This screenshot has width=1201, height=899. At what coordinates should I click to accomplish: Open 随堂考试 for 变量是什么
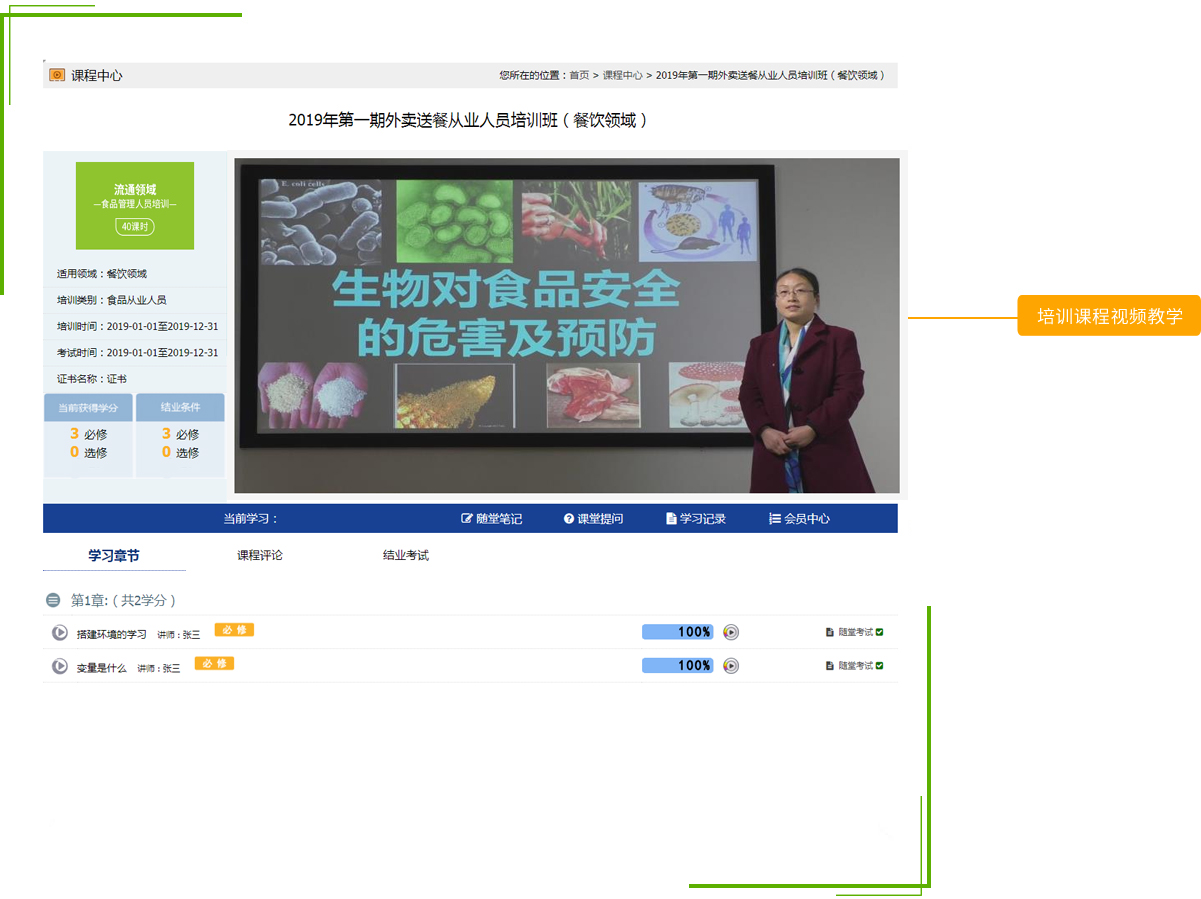[x=854, y=666]
